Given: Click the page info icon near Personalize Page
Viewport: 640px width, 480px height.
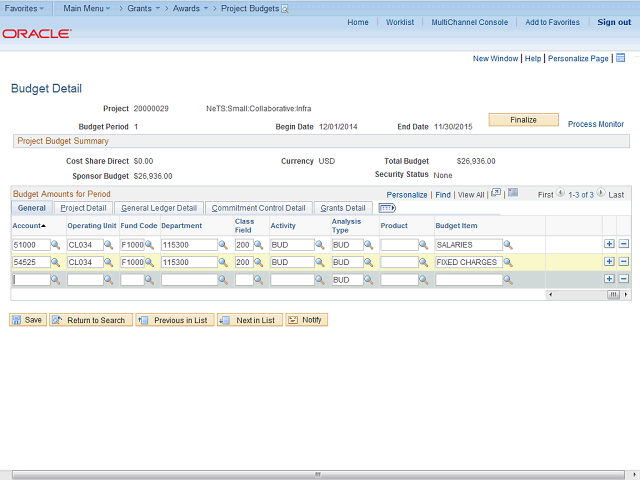Looking at the screenshot, I should (x=620, y=58).
